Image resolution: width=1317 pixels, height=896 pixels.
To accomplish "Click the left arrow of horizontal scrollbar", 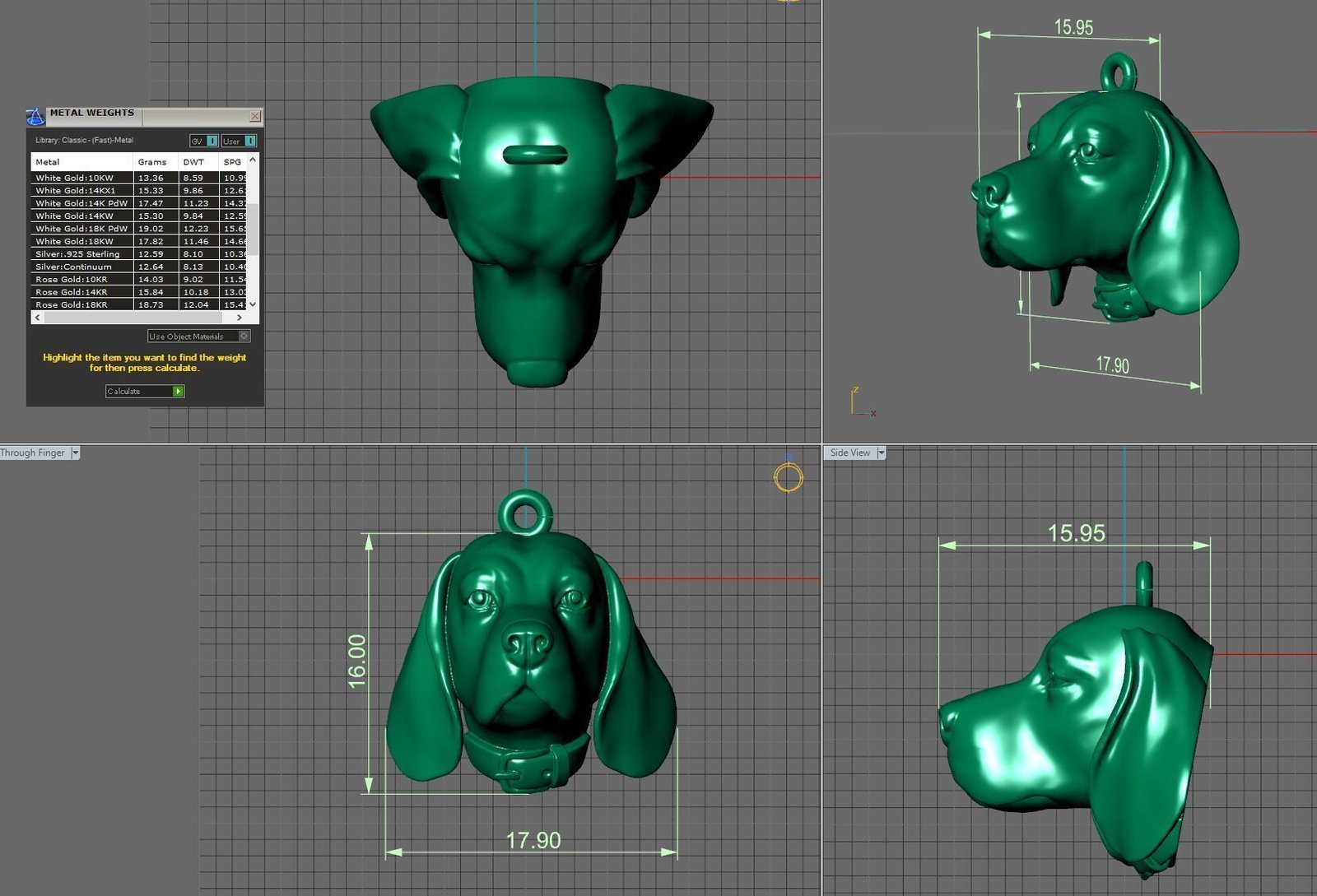I will pyautogui.click(x=38, y=318).
